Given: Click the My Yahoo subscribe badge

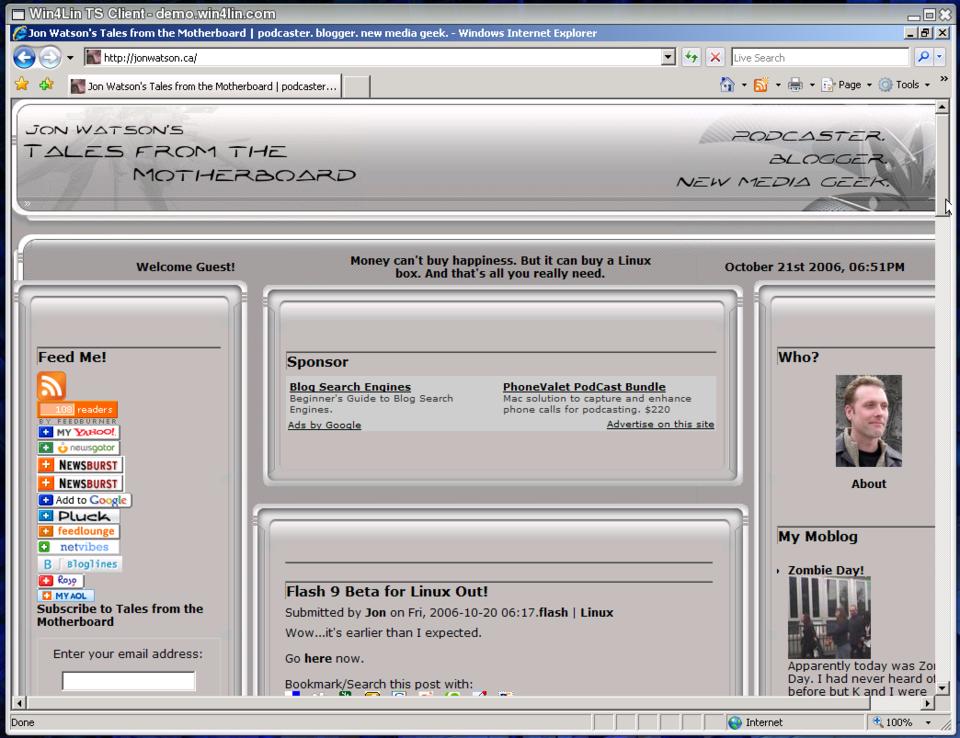Looking at the screenshot, I should [x=79, y=432].
